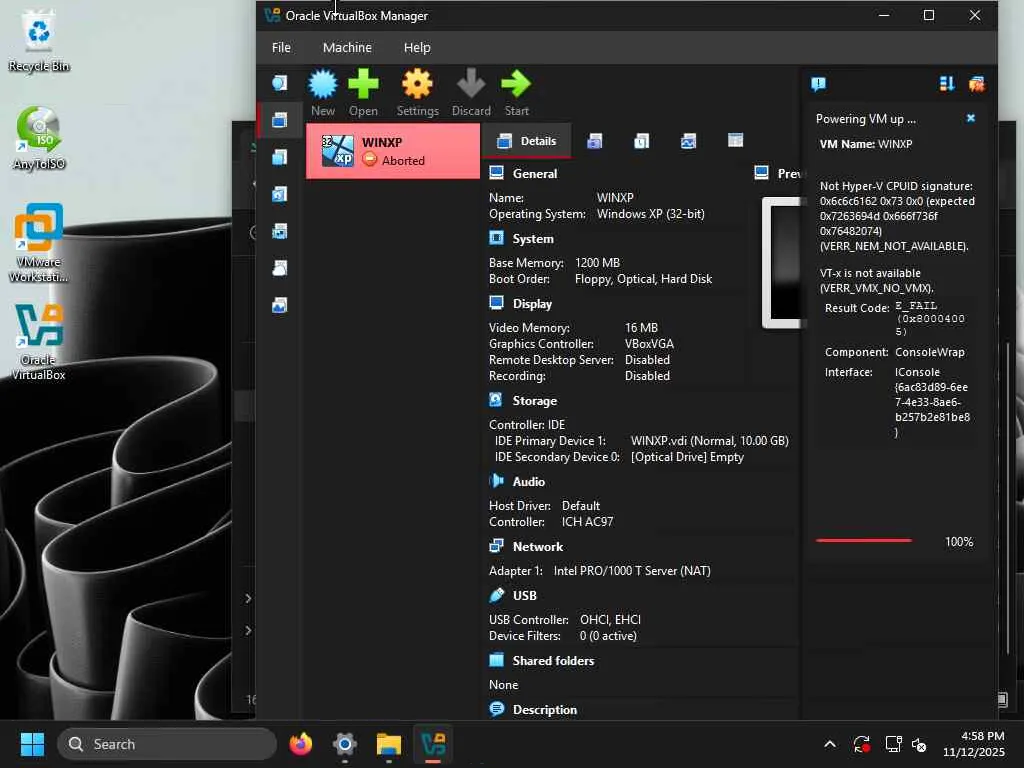The image size is (1024, 768).
Task: Open the Resources monitor icon at sidebar bottom
Action: (280, 305)
